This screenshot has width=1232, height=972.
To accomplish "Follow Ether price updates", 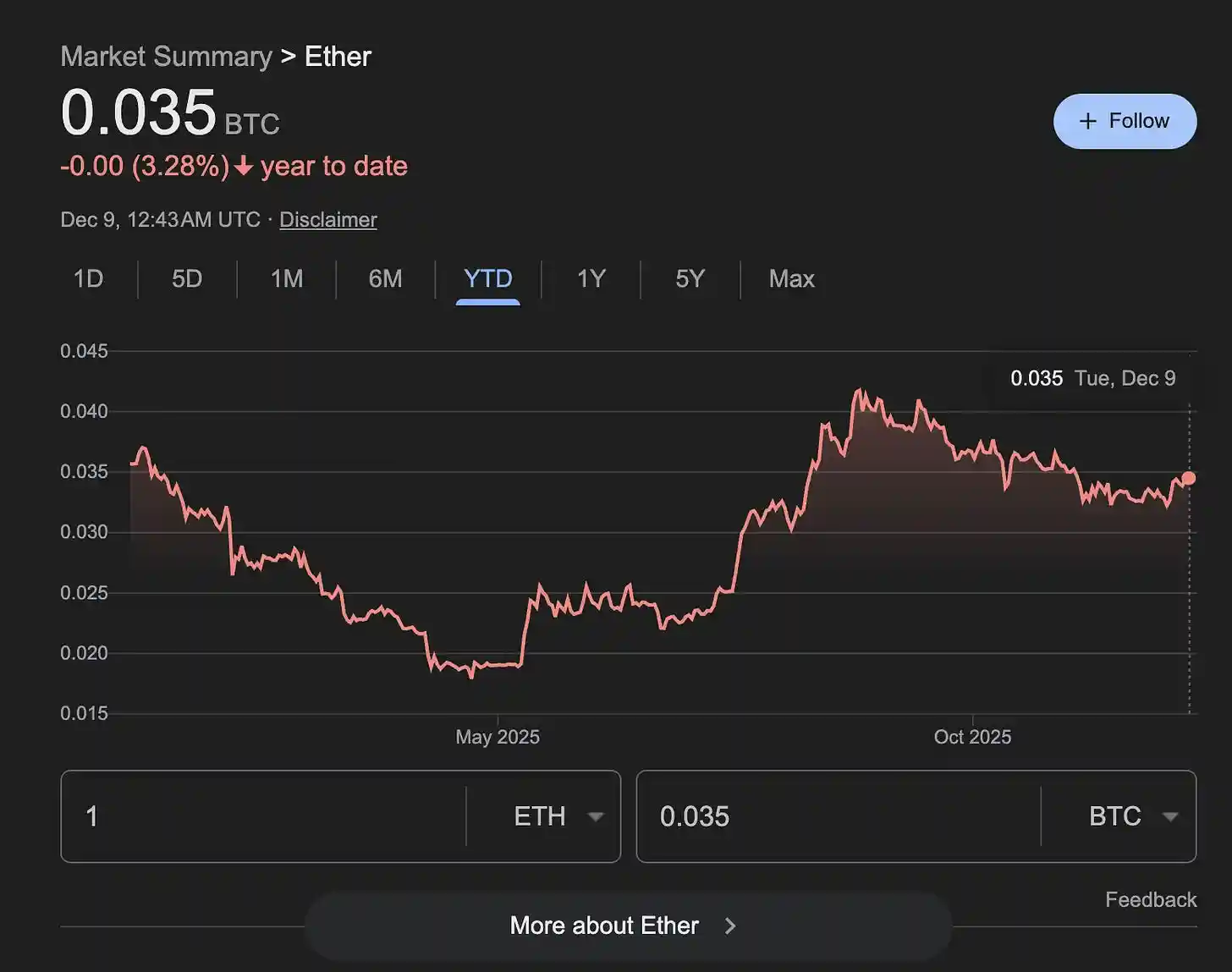I will (x=1125, y=121).
